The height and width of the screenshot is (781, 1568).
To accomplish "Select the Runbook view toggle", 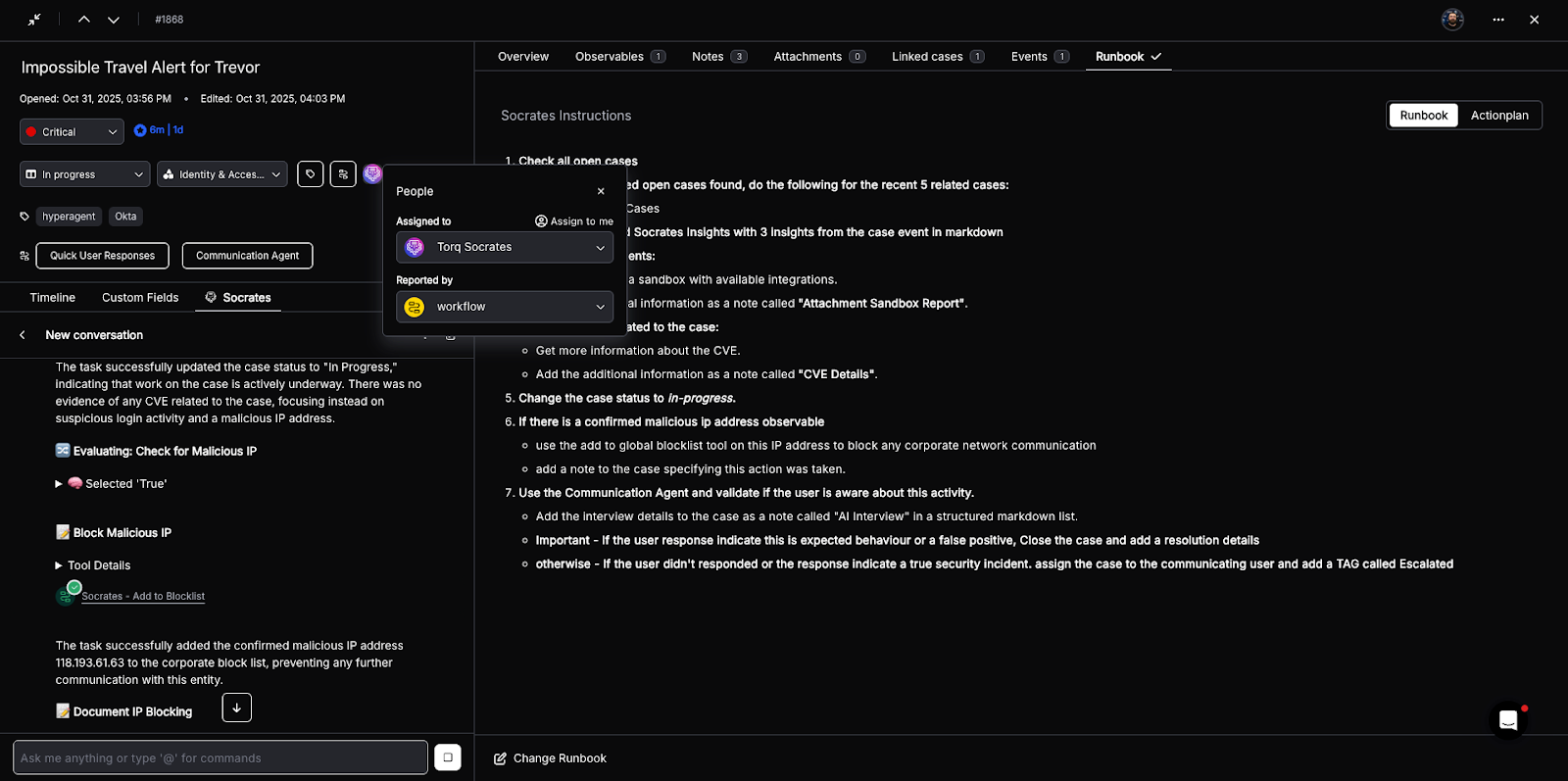I will click(1423, 116).
